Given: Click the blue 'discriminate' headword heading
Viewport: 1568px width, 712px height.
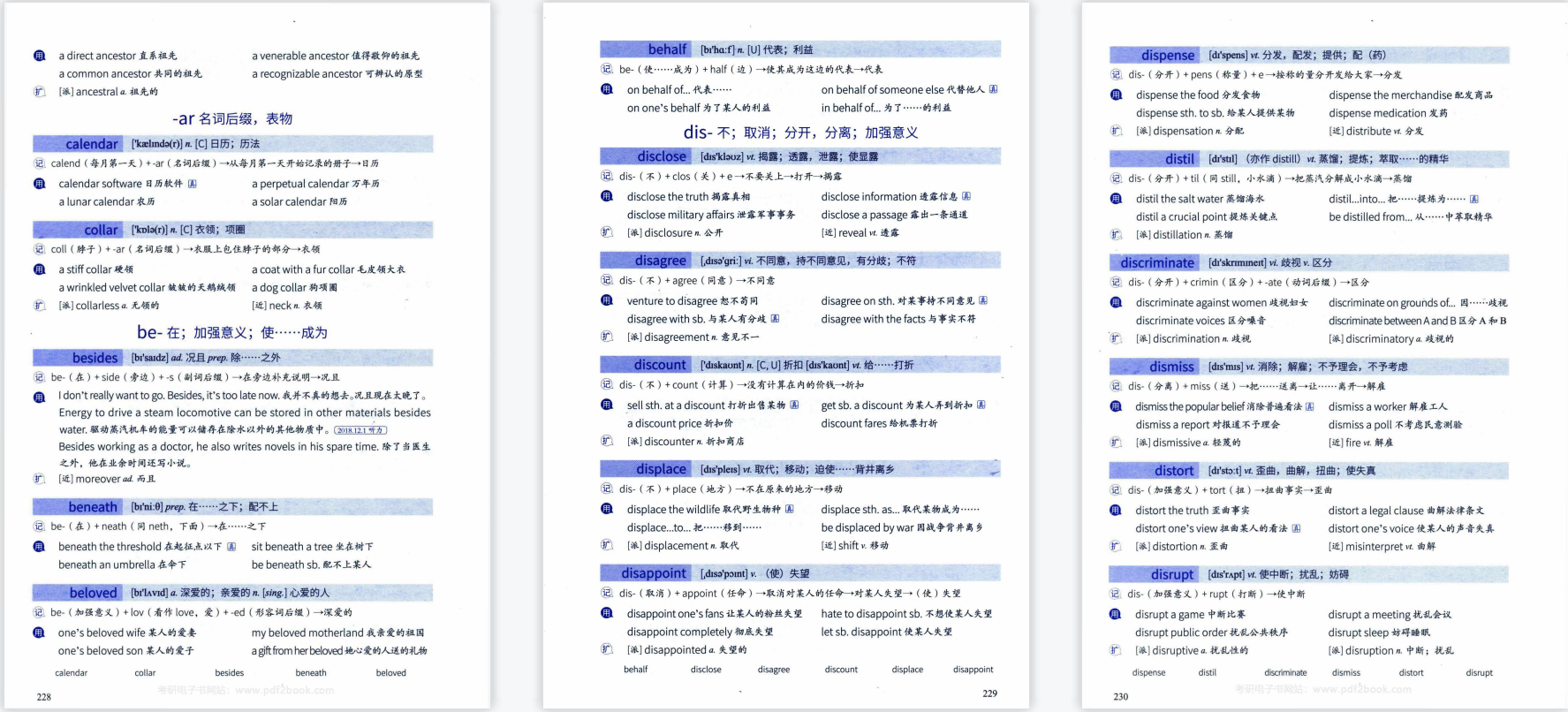Looking at the screenshot, I should [x=1157, y=262].
